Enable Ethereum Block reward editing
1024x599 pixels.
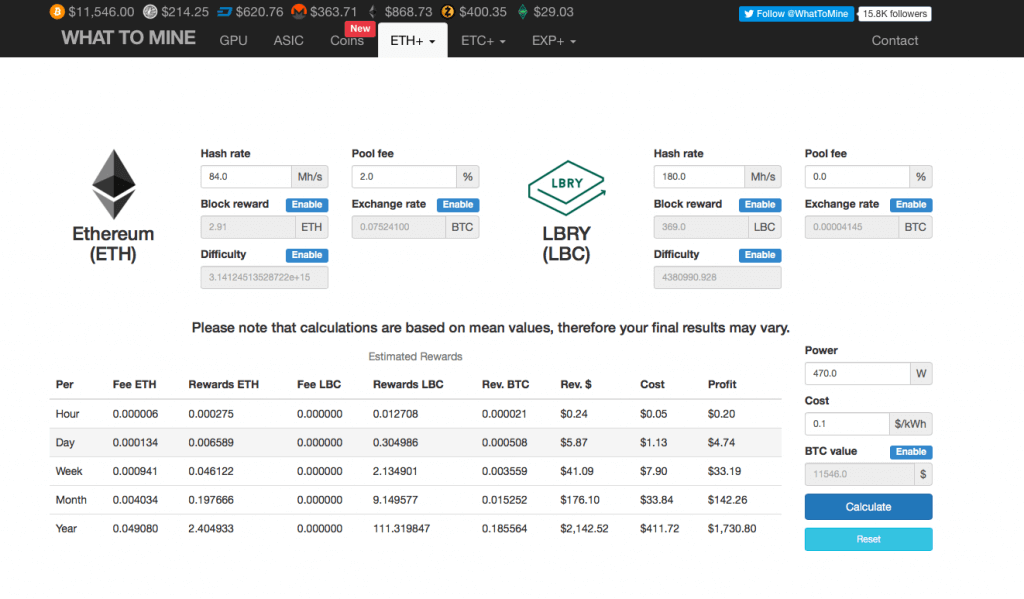pos(307,205)
